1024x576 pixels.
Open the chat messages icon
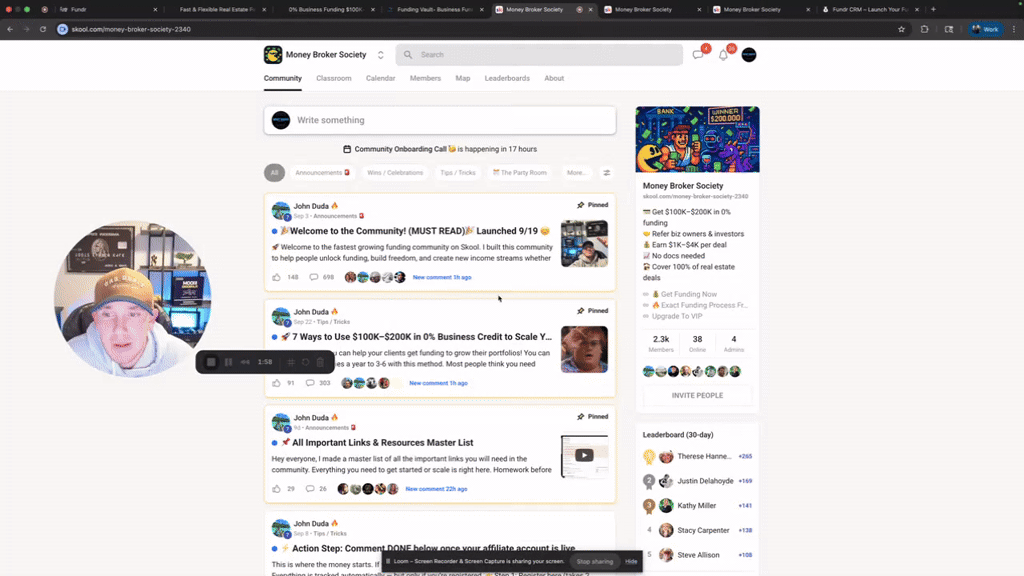point(697,55)
